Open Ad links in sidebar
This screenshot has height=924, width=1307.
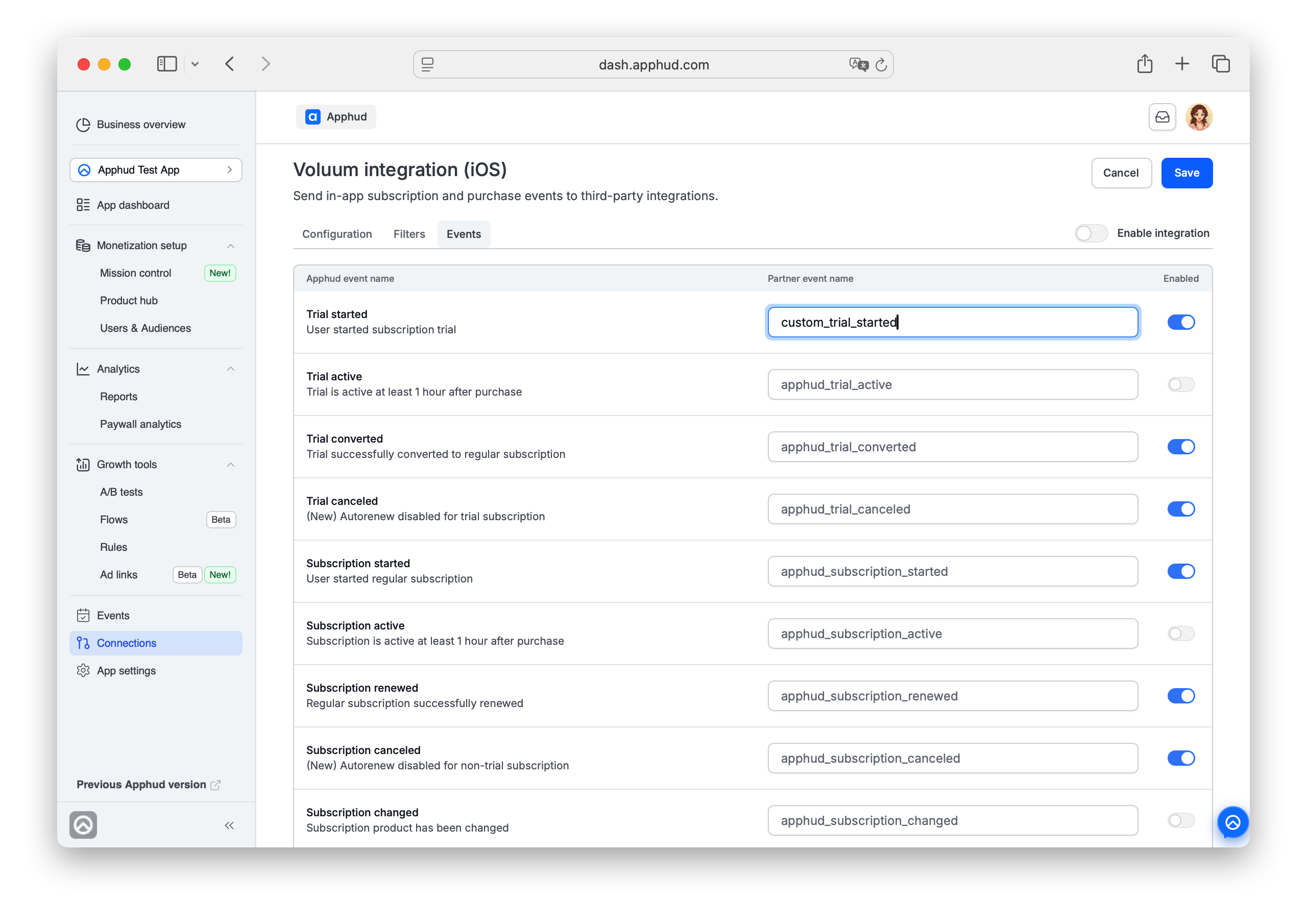(119, 575)
